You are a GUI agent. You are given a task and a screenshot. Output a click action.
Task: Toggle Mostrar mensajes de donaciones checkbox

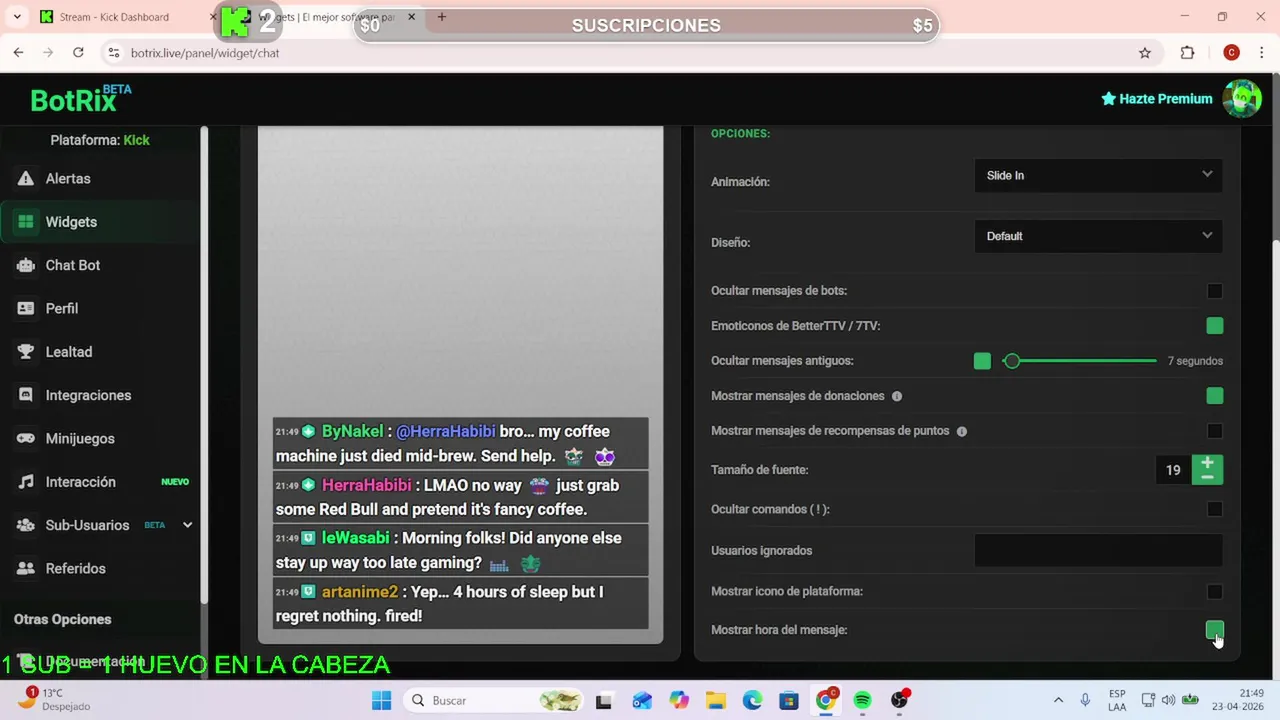(x=1214, y=396)
